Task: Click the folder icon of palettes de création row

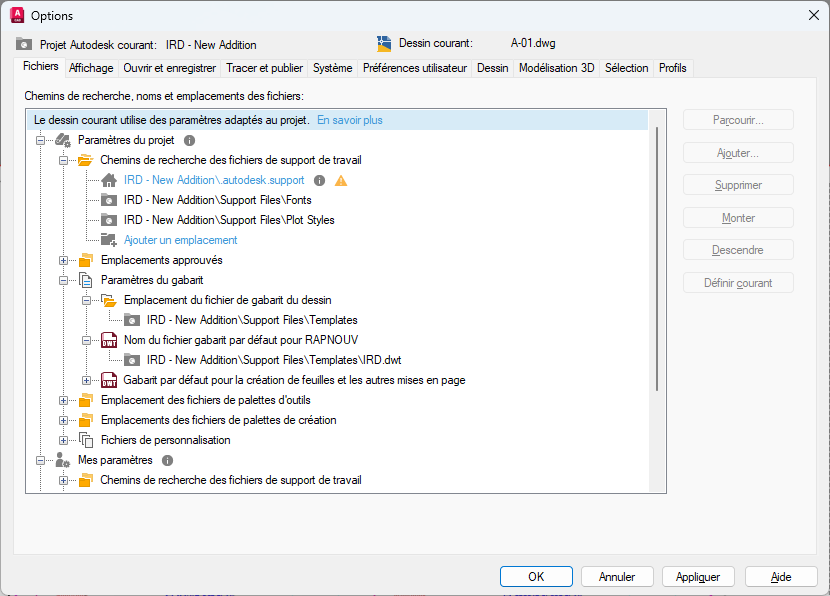Action: [x=86, y=420]
